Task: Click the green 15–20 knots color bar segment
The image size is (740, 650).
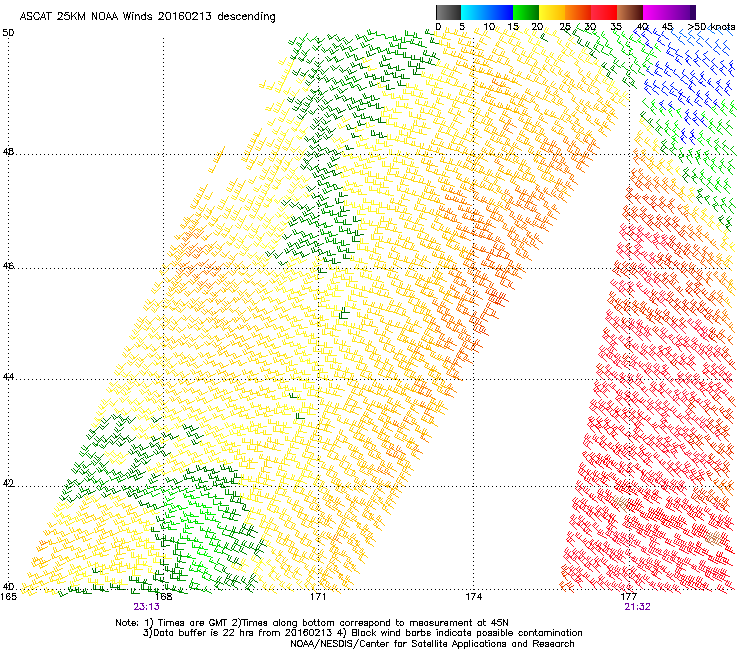Action: point(526,12)
